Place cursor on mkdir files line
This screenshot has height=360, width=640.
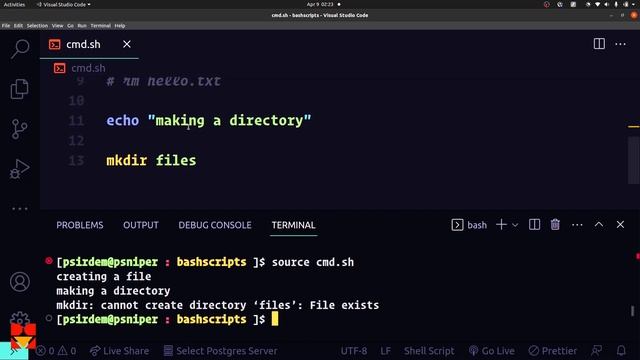pos(151,160)
